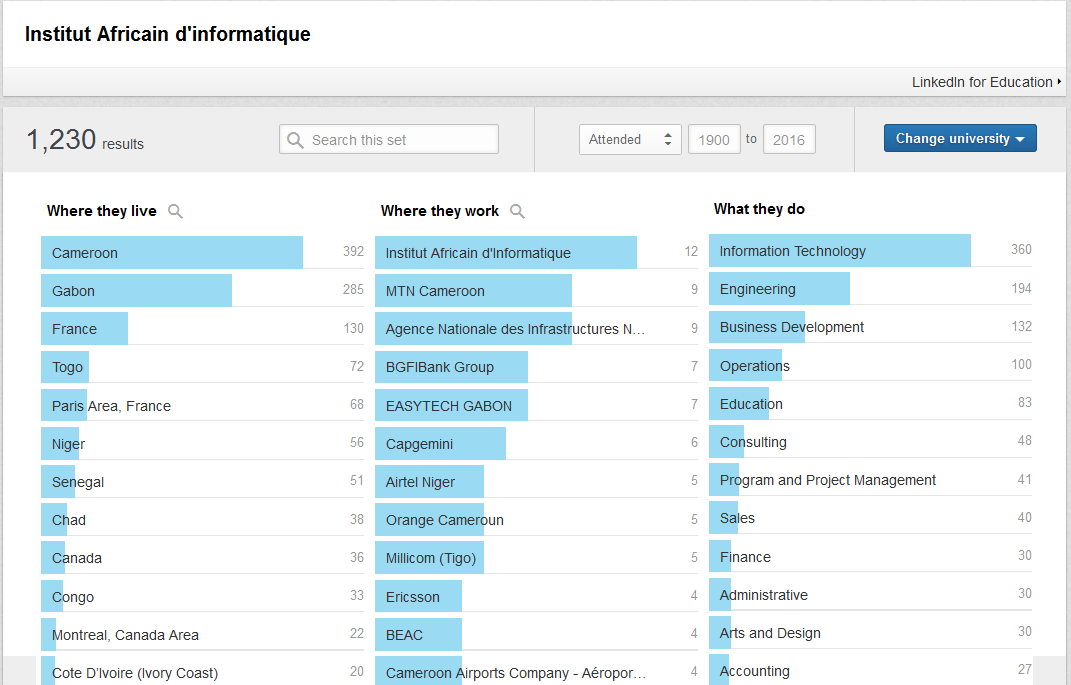Screen dimensions: 1071x685
Task: Select Finance function bar
Action: pyautogui.click(x=870, y=557)
